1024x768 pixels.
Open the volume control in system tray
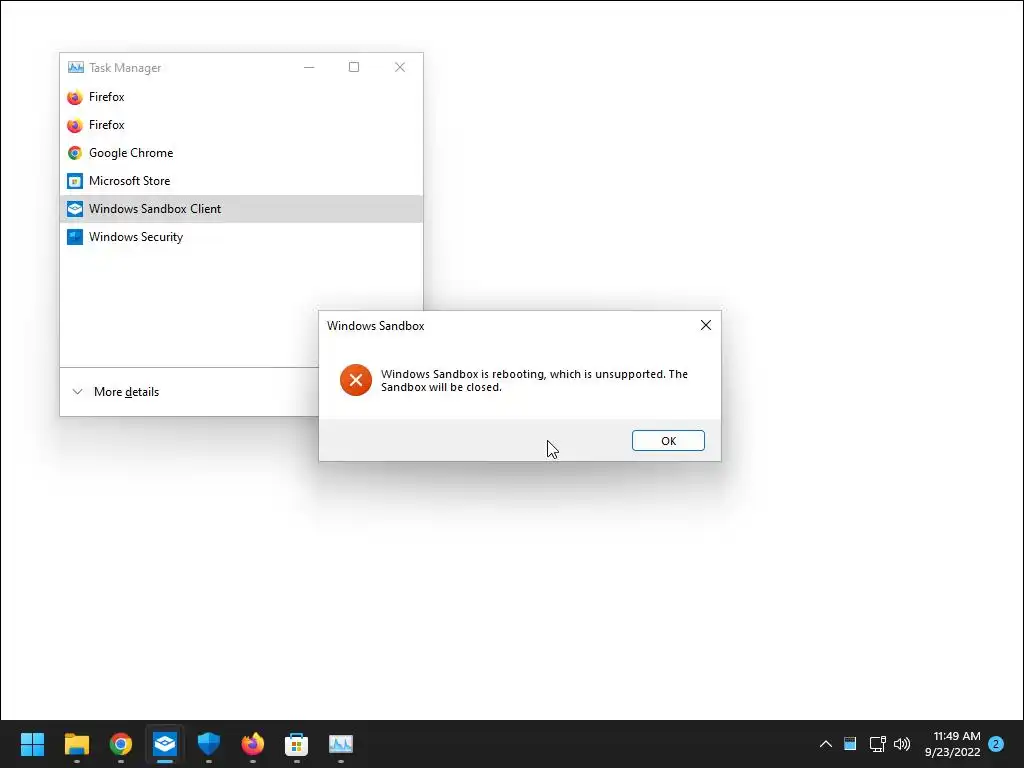902,744
